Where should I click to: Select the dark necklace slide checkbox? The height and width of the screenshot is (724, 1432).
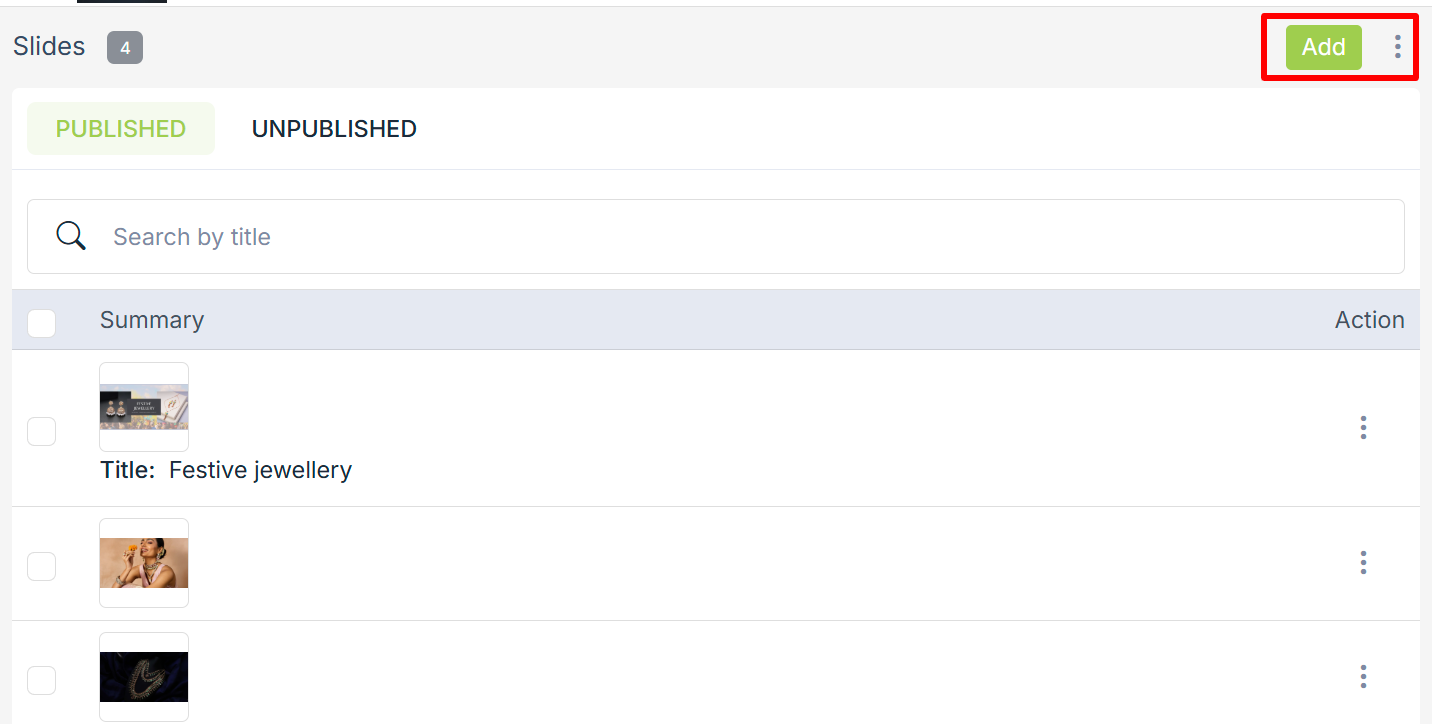click(41, 680)
